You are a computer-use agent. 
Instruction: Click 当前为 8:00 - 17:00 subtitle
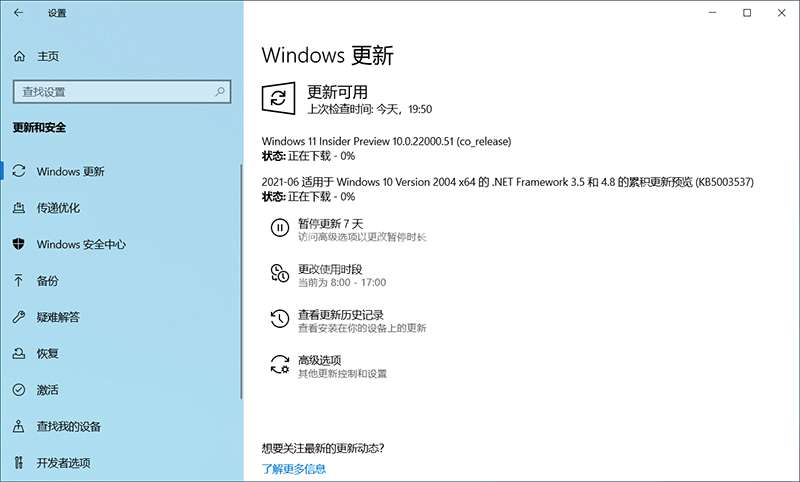point(342,283)
